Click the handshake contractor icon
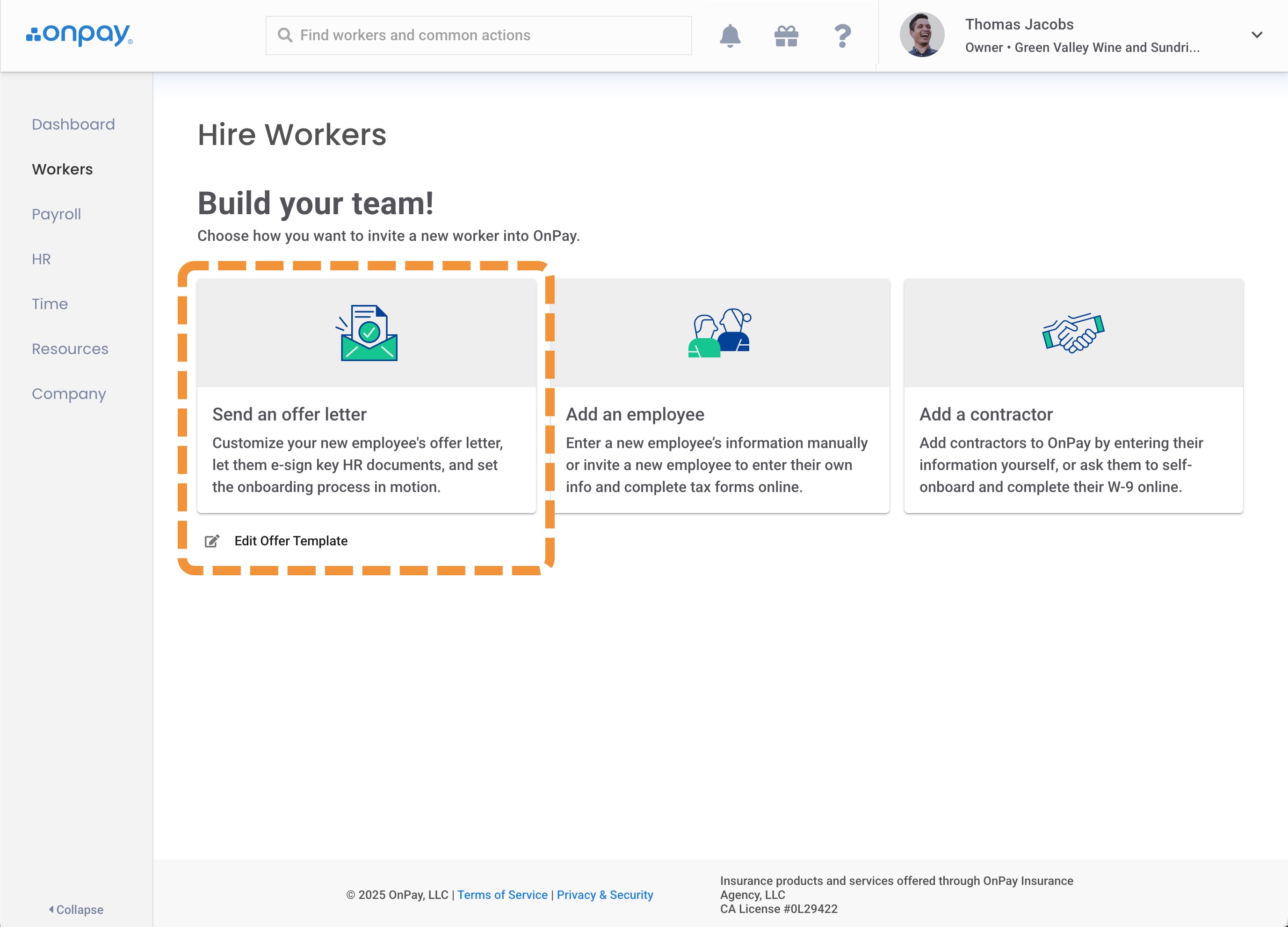This screenshot has width=1288, height=927. (x=1073, y=333)
